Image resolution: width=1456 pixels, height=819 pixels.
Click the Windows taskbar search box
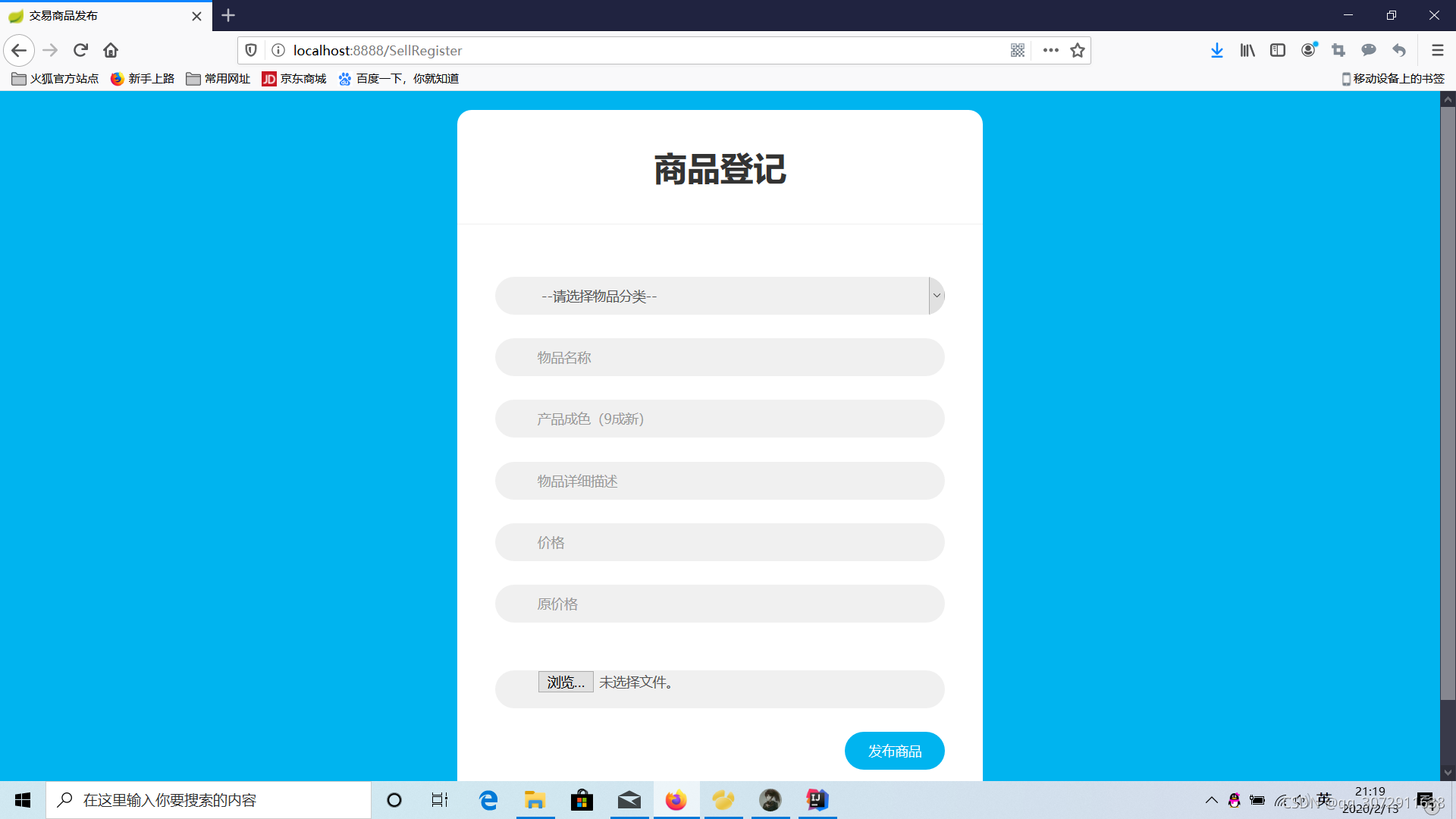pos(209,800)
